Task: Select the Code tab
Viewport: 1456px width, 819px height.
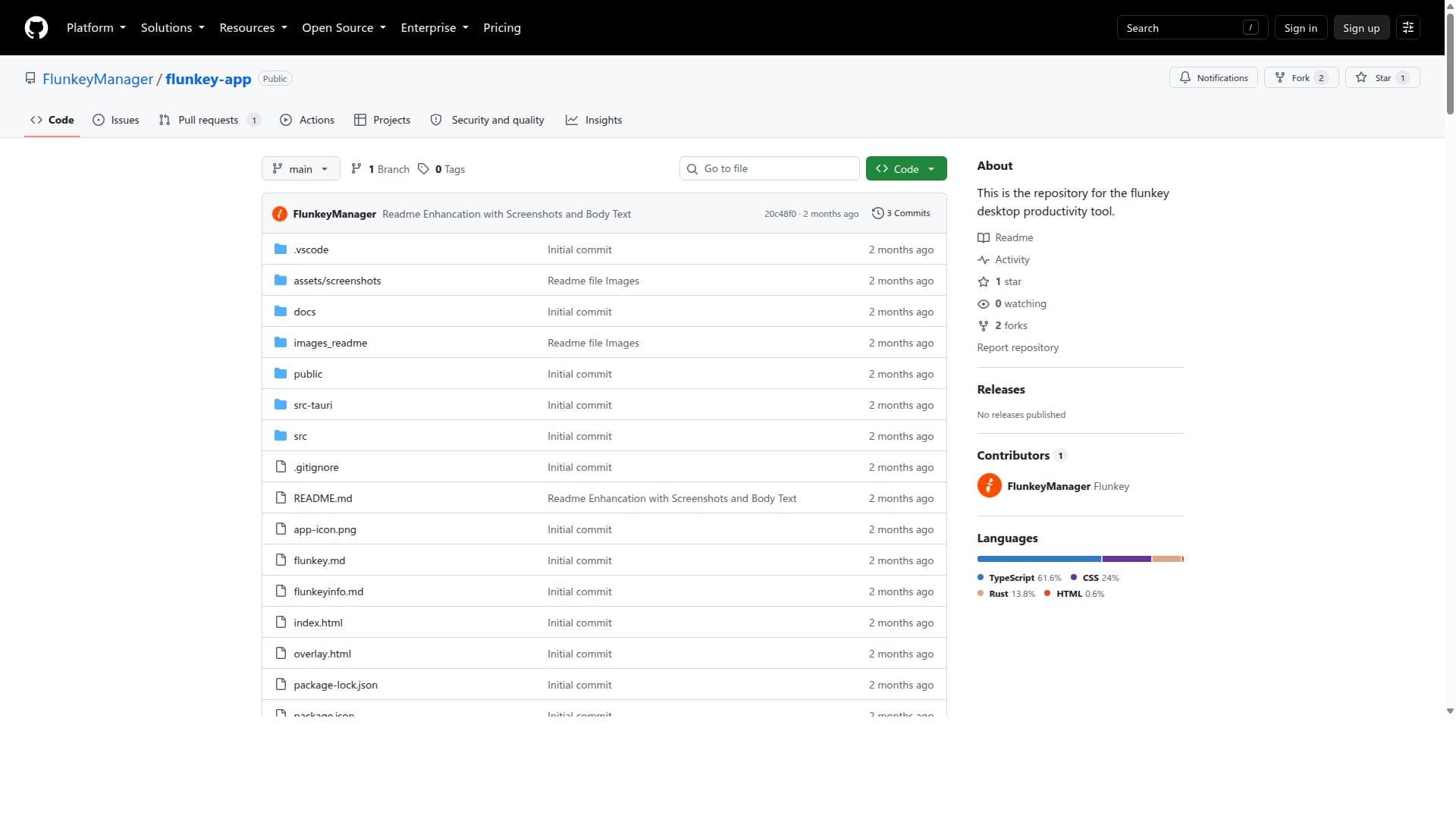Action: (52, 121)
